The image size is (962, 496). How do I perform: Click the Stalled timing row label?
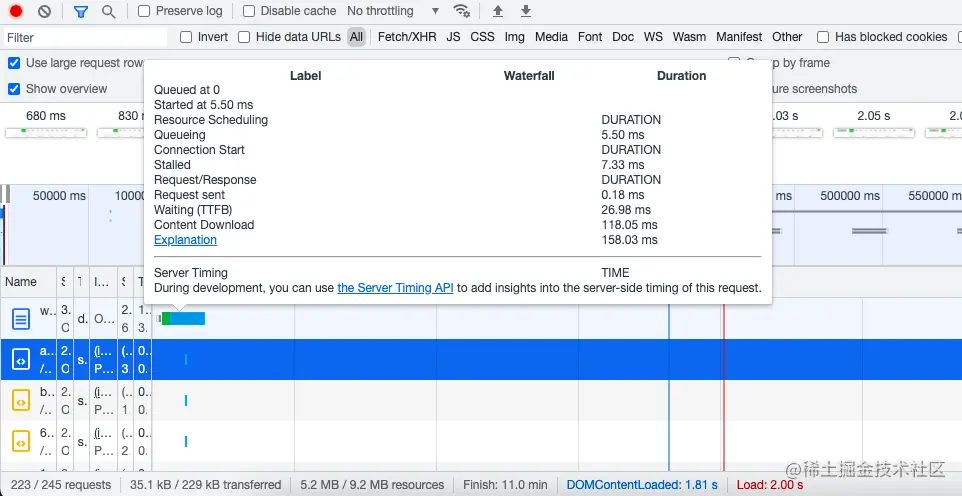point(172,165)
